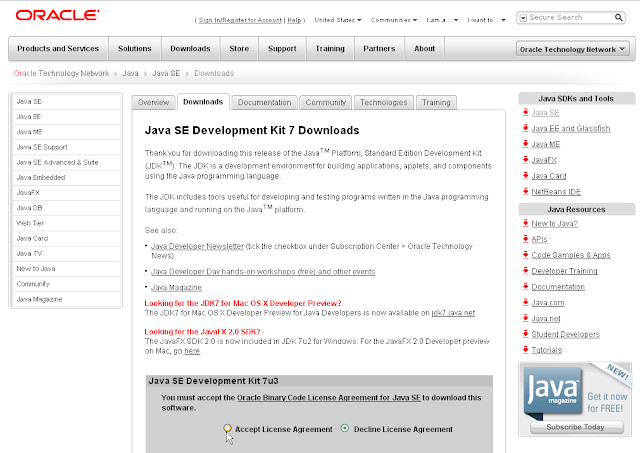Click Sign In/Register for Account link

[x=240, y=20]
